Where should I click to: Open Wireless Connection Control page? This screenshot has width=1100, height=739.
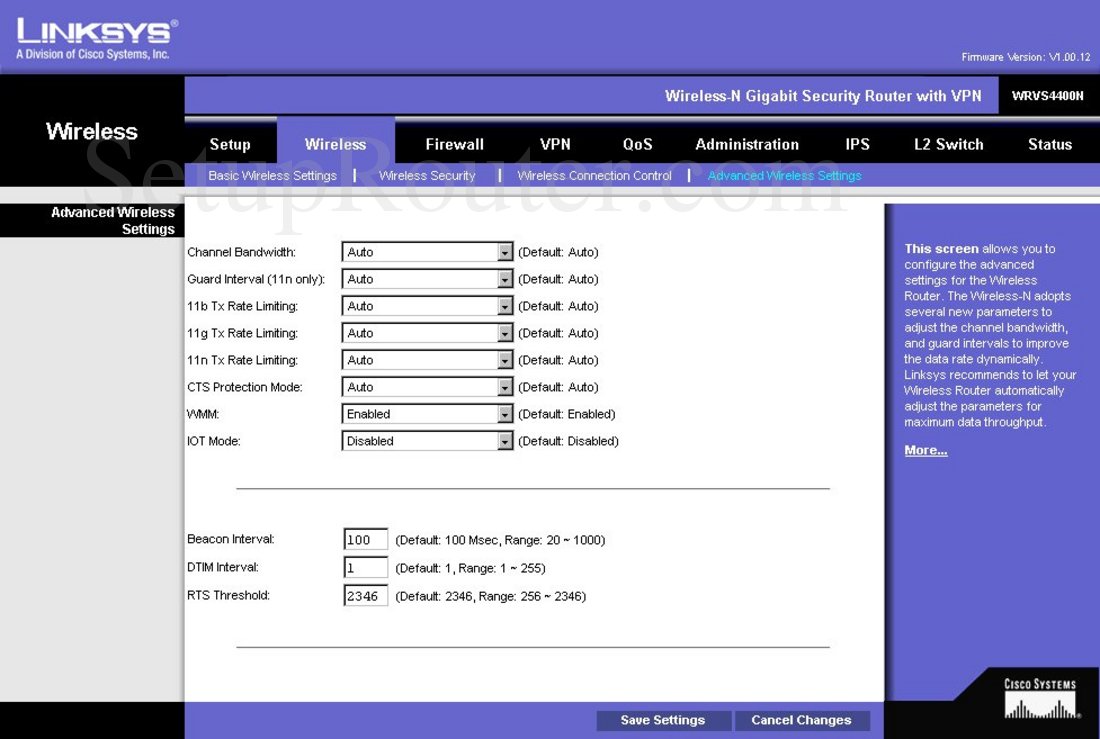[x=594, y=175]
